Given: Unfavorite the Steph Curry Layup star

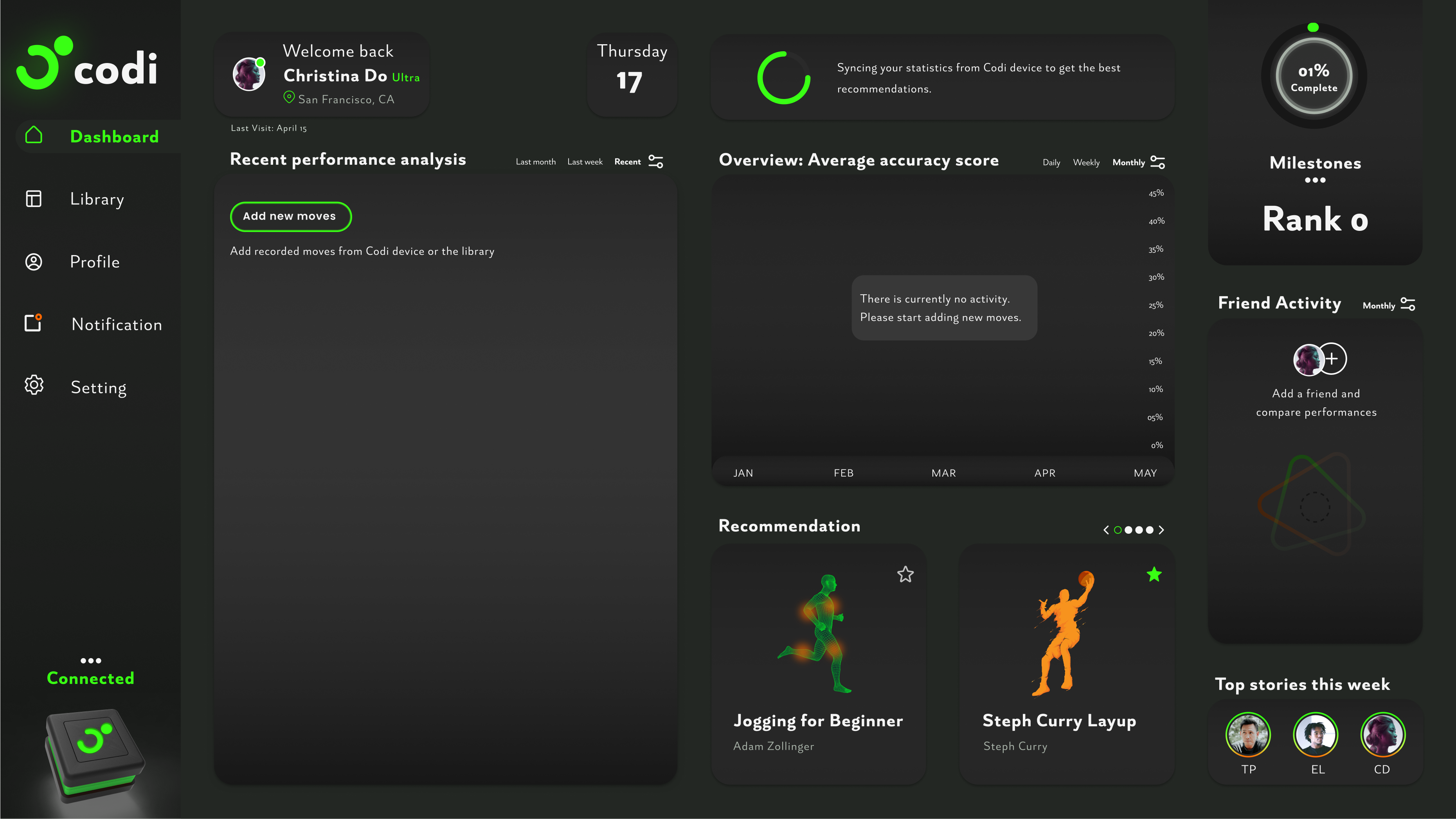Looking at the screenshot, I should [1154, 575].
